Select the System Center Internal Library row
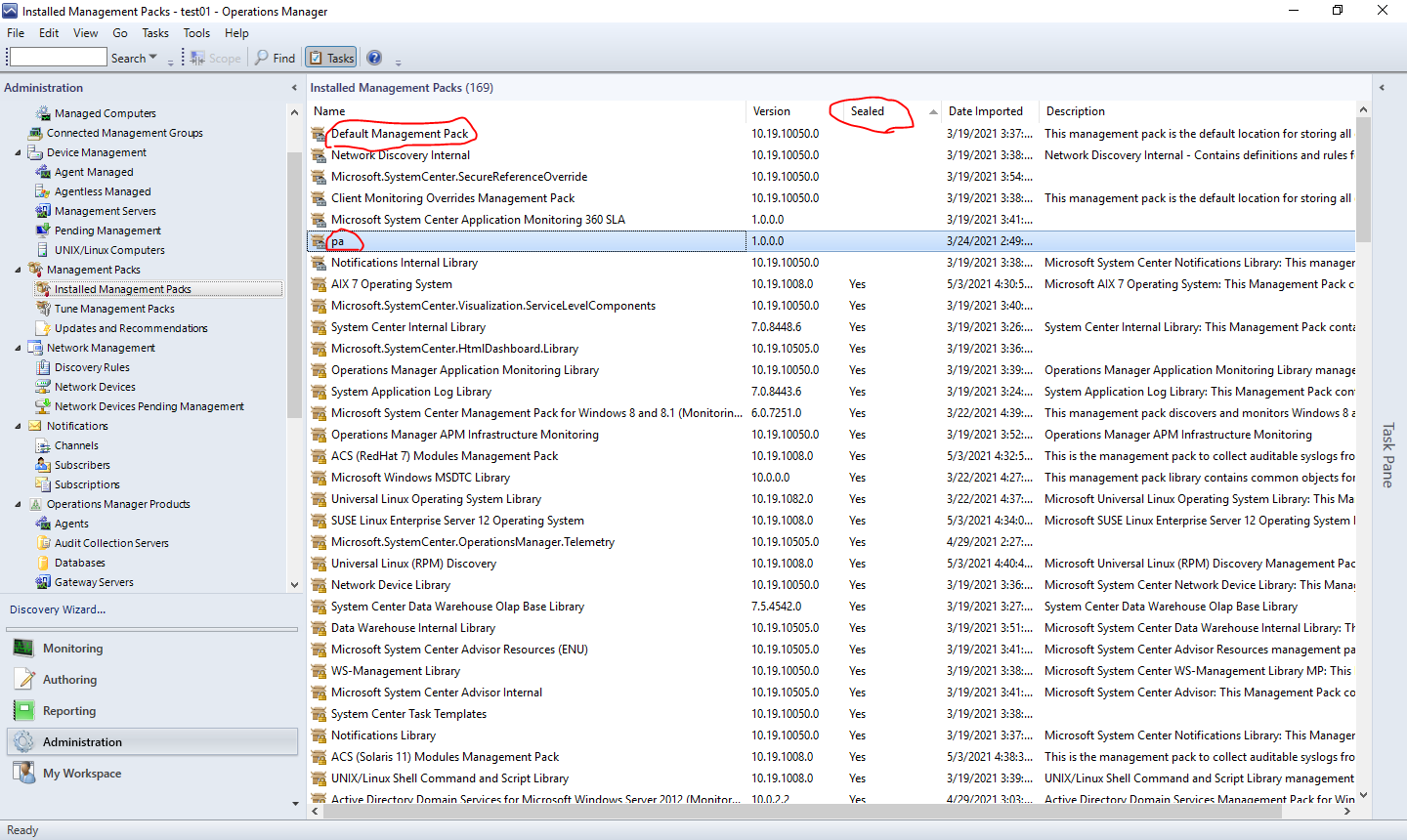The height and width of the screenshot is (840, 1407). point(832,327)
